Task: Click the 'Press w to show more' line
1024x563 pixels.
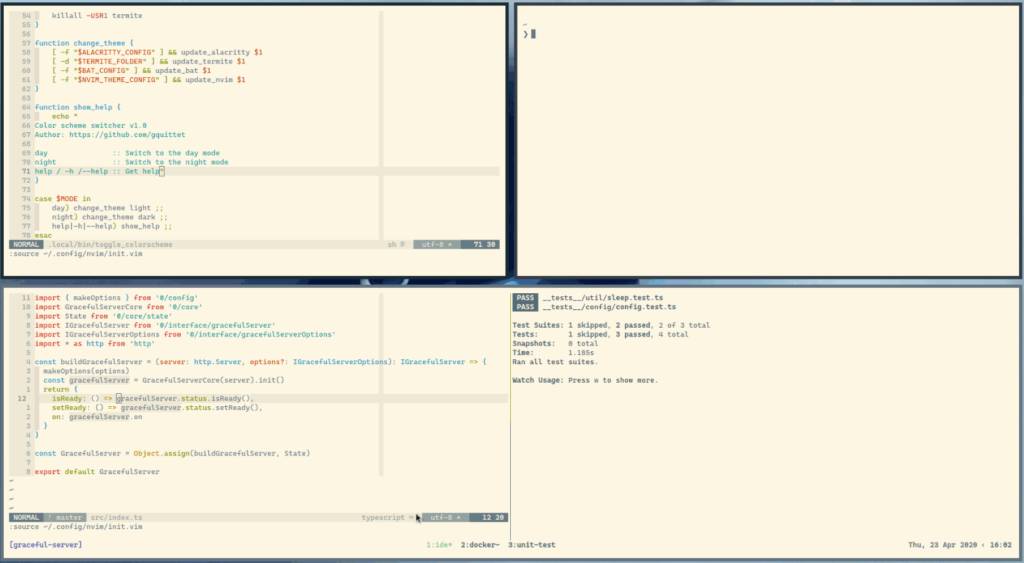Action: (x=585, y=380)
